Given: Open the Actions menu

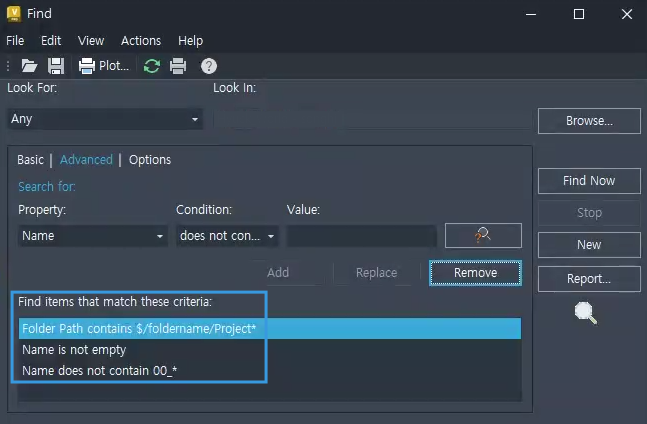Looking at the screenshot, I should [x=141, y=41].
